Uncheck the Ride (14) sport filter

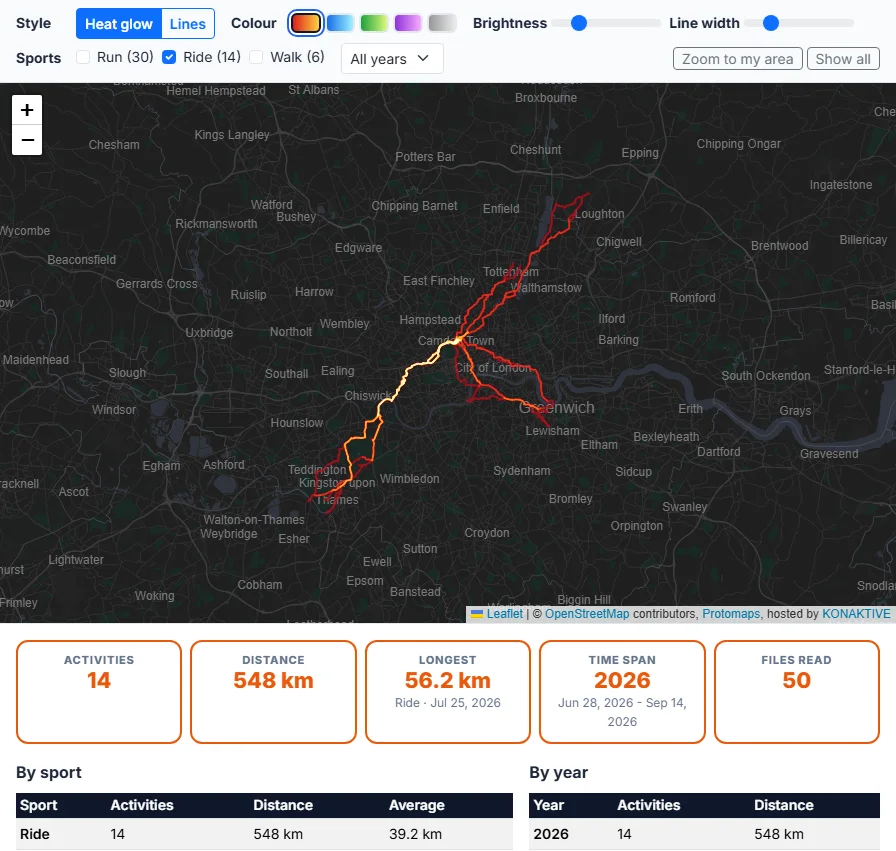point(169,57)
